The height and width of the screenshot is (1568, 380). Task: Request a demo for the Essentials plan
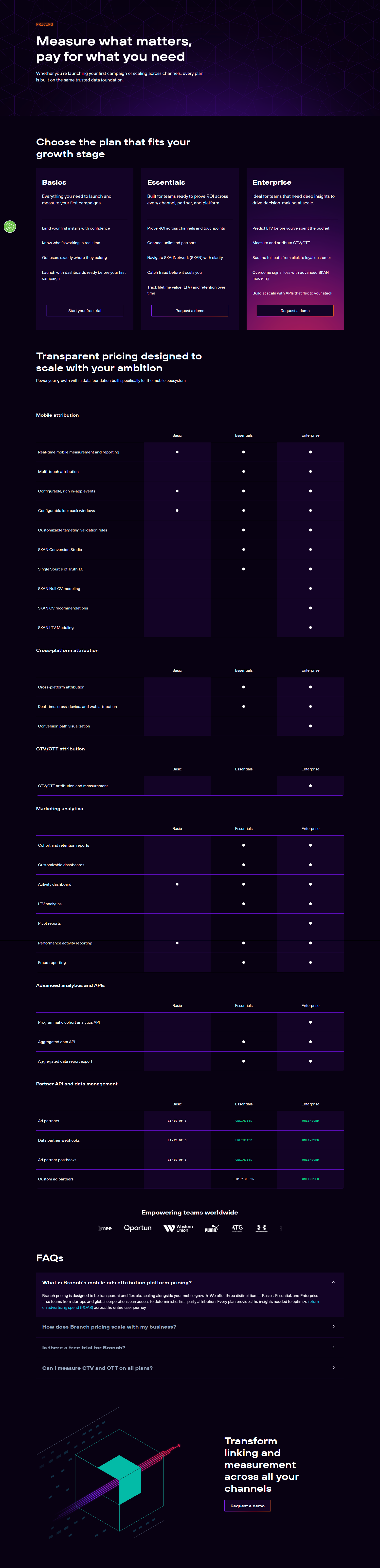pos(190,311)
